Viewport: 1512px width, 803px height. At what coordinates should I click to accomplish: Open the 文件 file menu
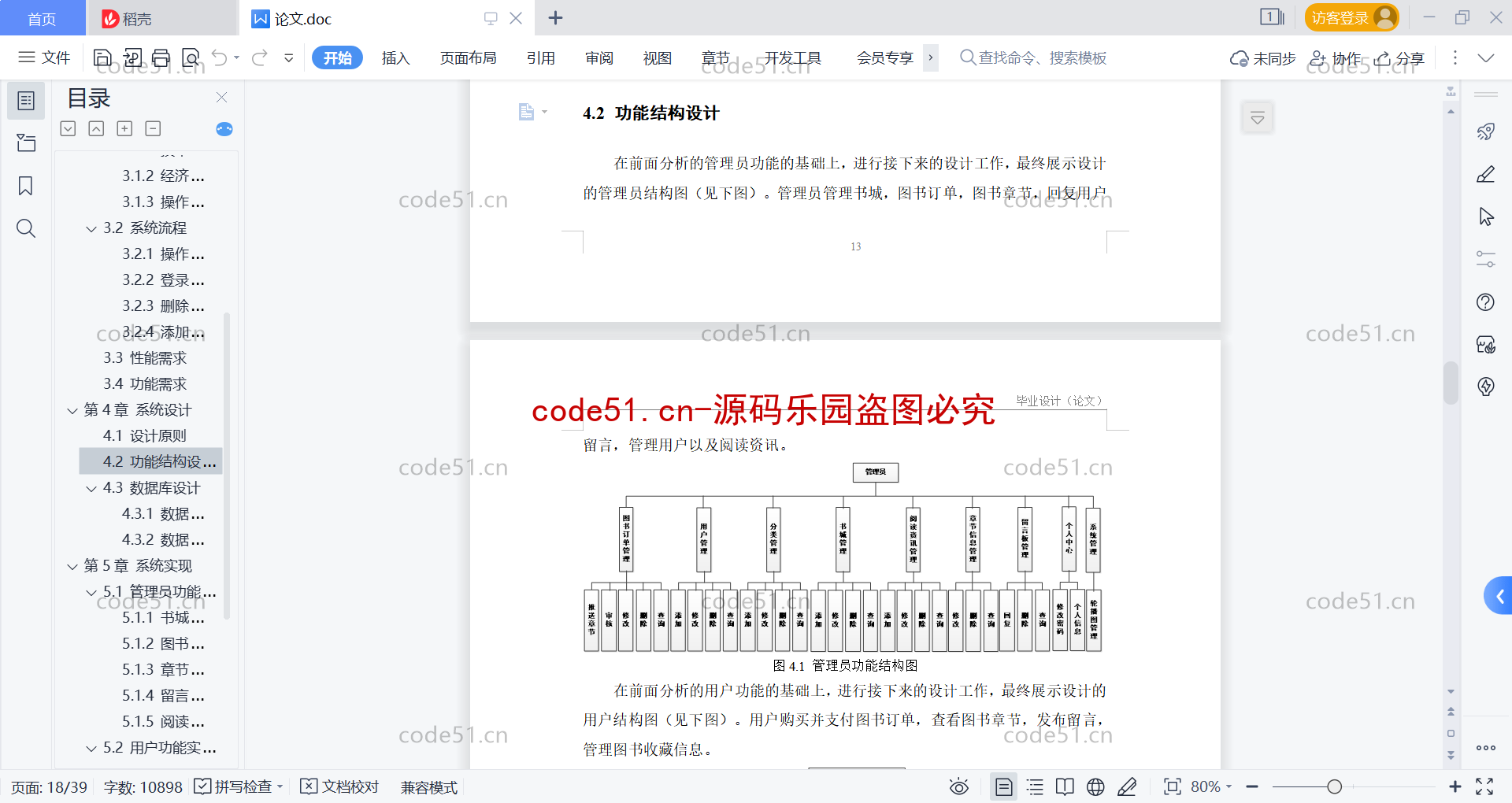[45, 57]
